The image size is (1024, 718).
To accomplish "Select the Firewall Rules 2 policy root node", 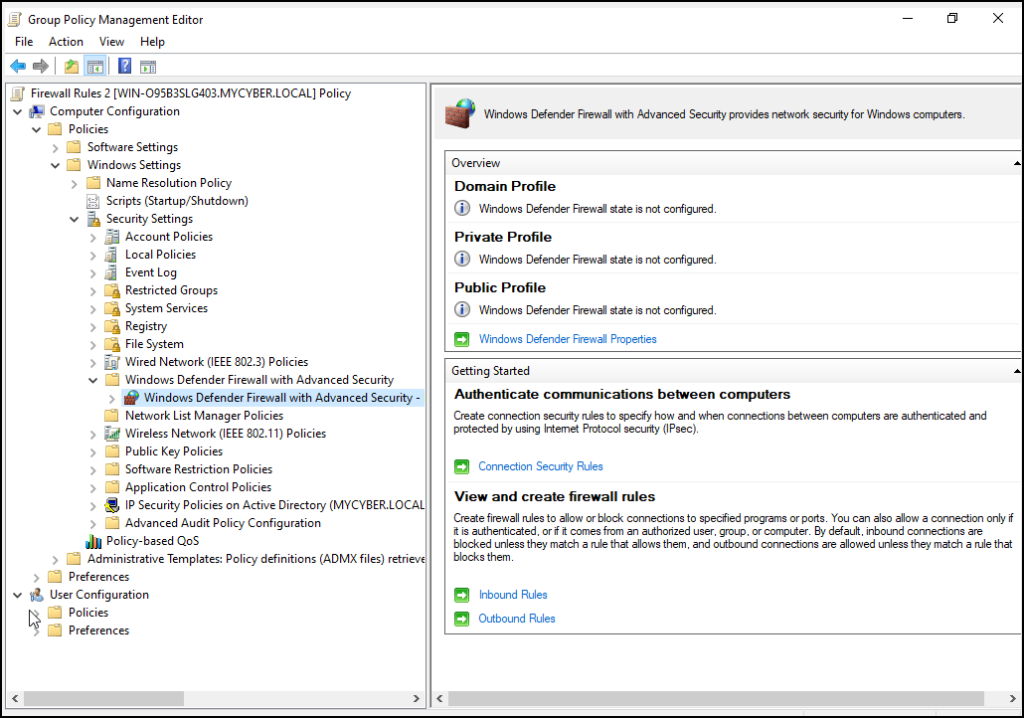I will click(x=191, y=93).
